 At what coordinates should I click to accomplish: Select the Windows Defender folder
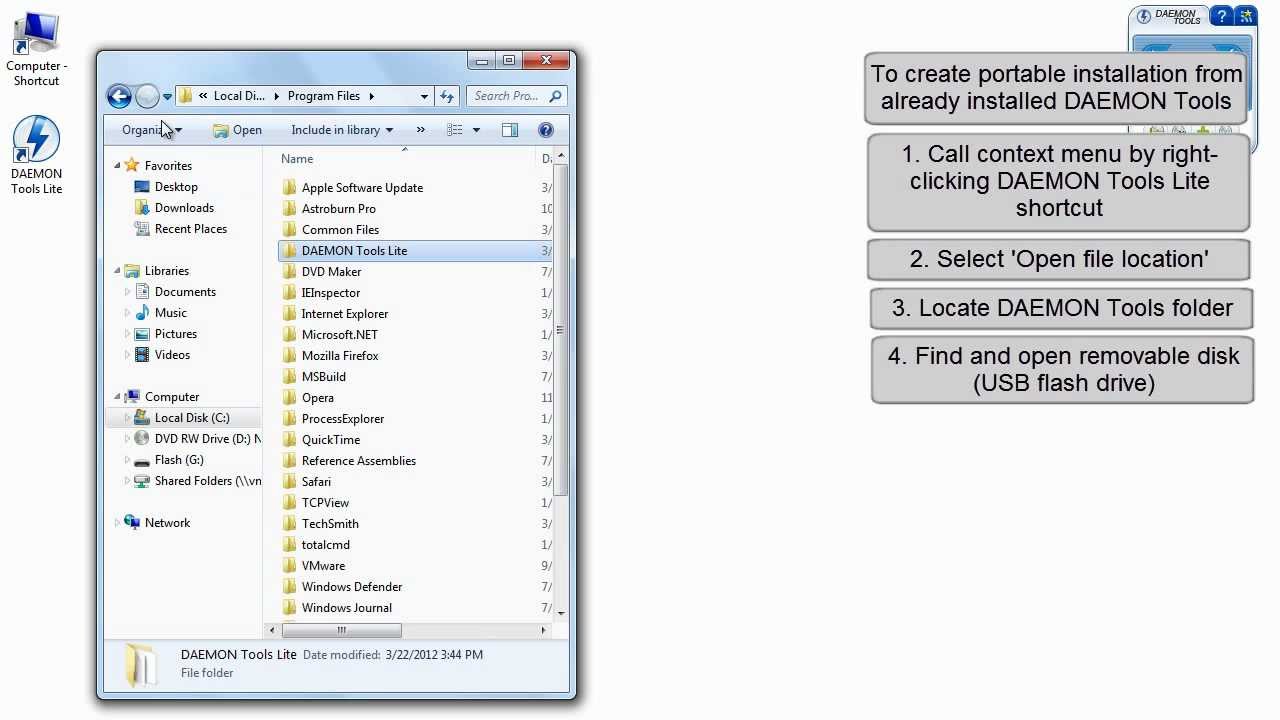(x=352, y=587)
